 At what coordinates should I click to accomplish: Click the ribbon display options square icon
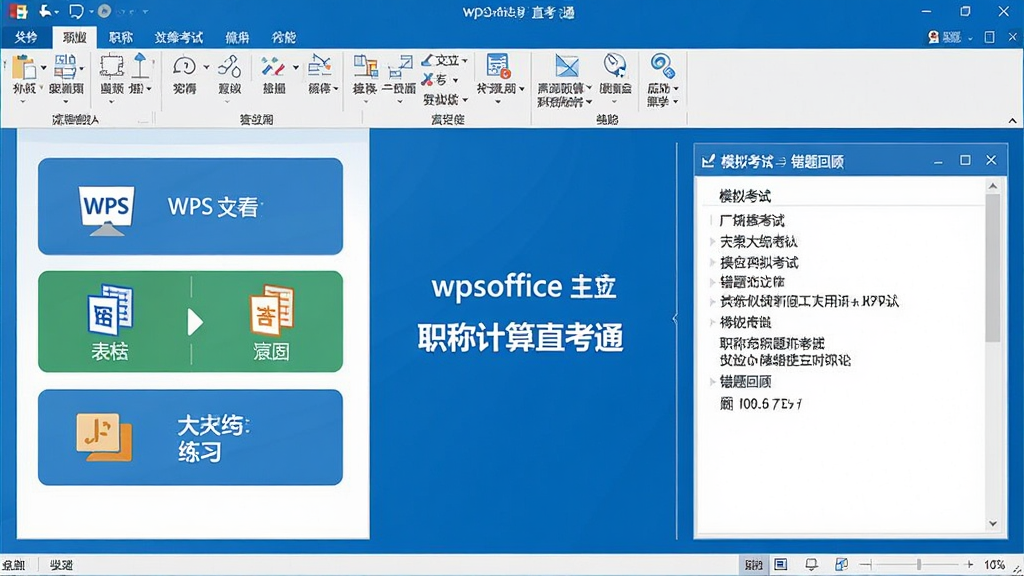pyautogui.click(x=989, y=37)
